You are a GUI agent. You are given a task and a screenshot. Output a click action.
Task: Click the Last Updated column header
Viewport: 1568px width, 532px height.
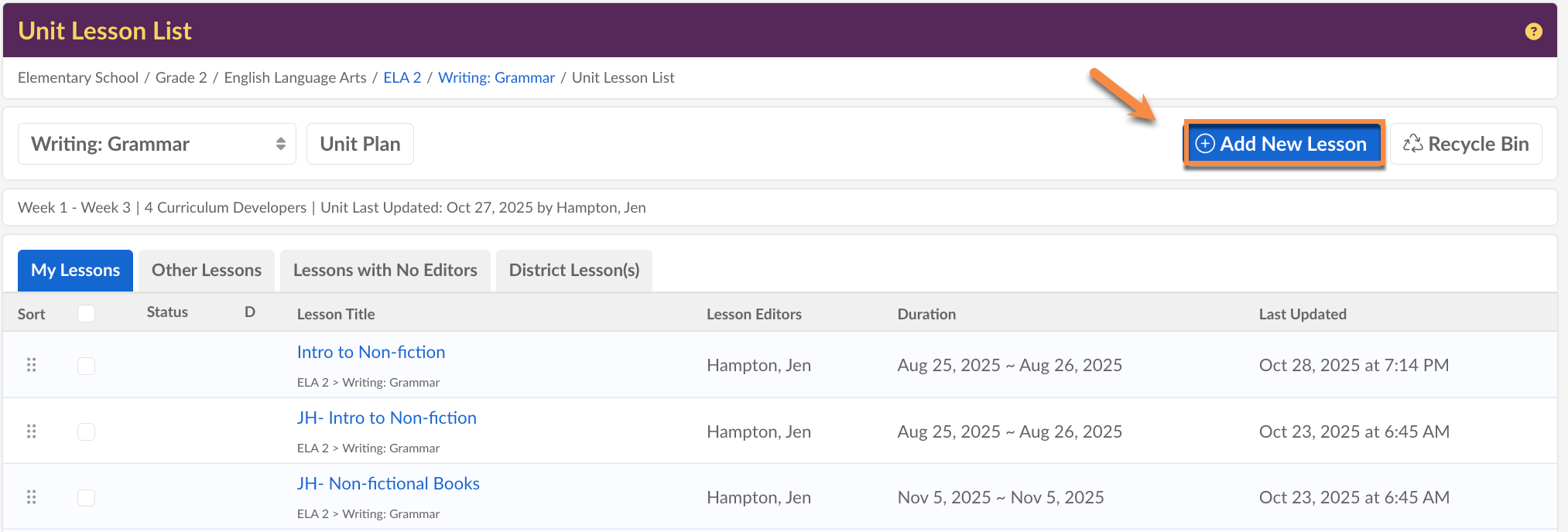[1303, 314]
